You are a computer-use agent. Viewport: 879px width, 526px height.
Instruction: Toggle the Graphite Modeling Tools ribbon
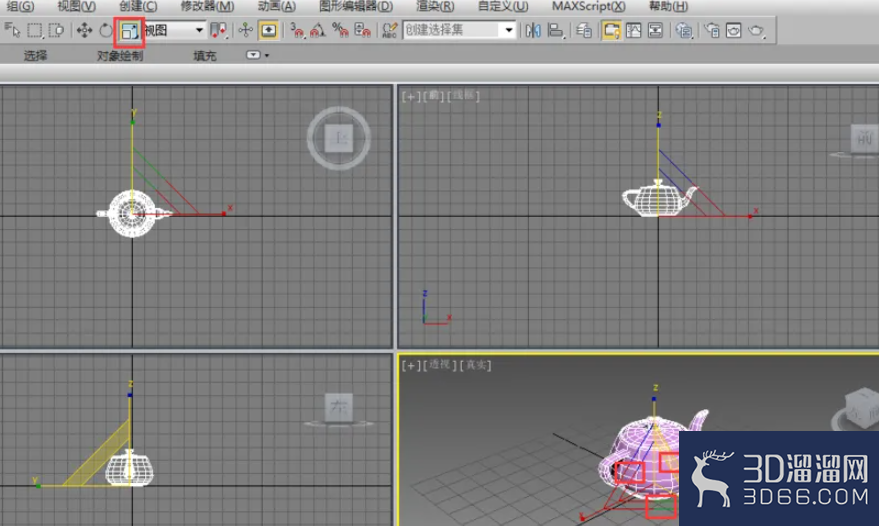(611, 30)
